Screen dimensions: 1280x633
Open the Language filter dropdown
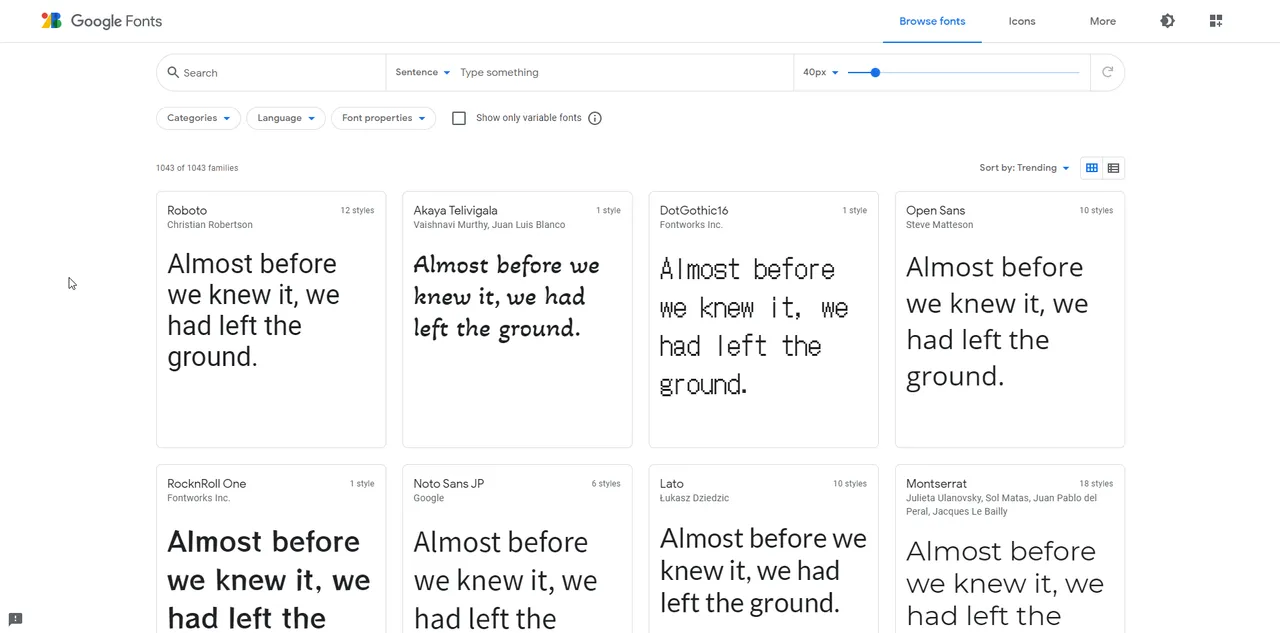[x=286, y=118]
